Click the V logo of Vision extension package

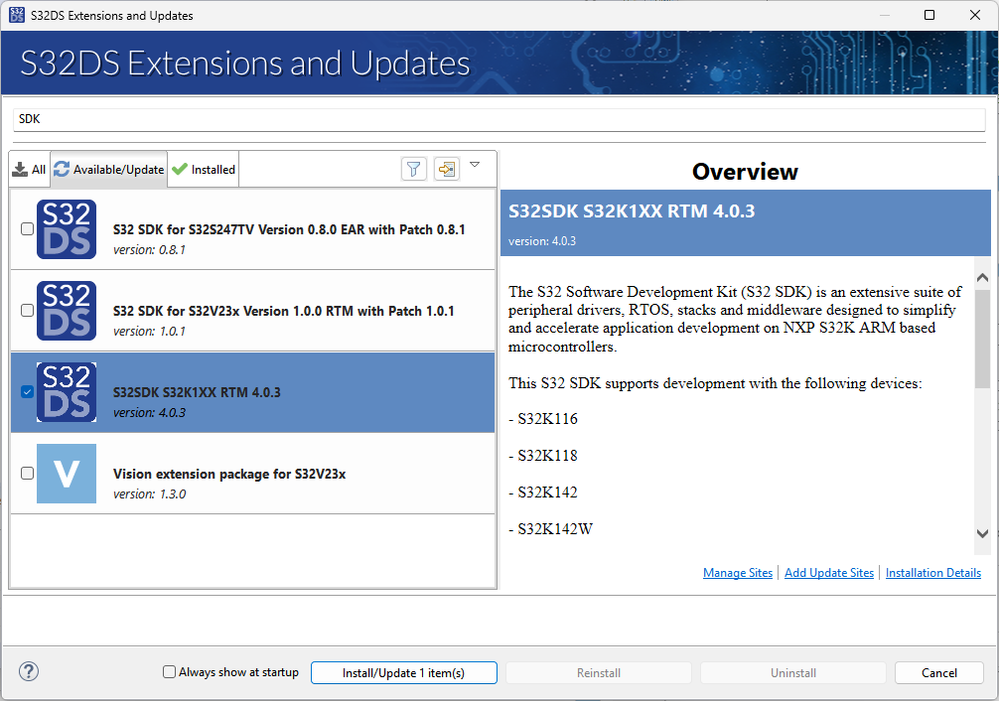tap(66, 473)
